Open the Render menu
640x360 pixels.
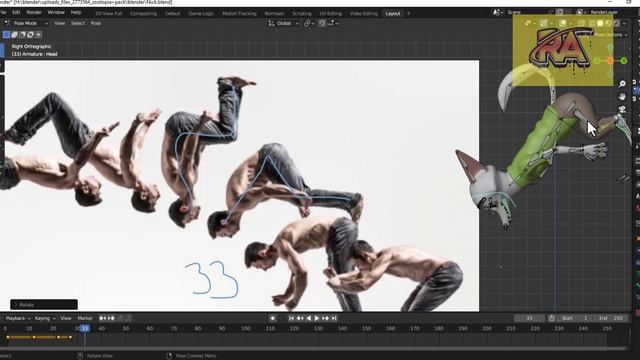coord(34,13)
